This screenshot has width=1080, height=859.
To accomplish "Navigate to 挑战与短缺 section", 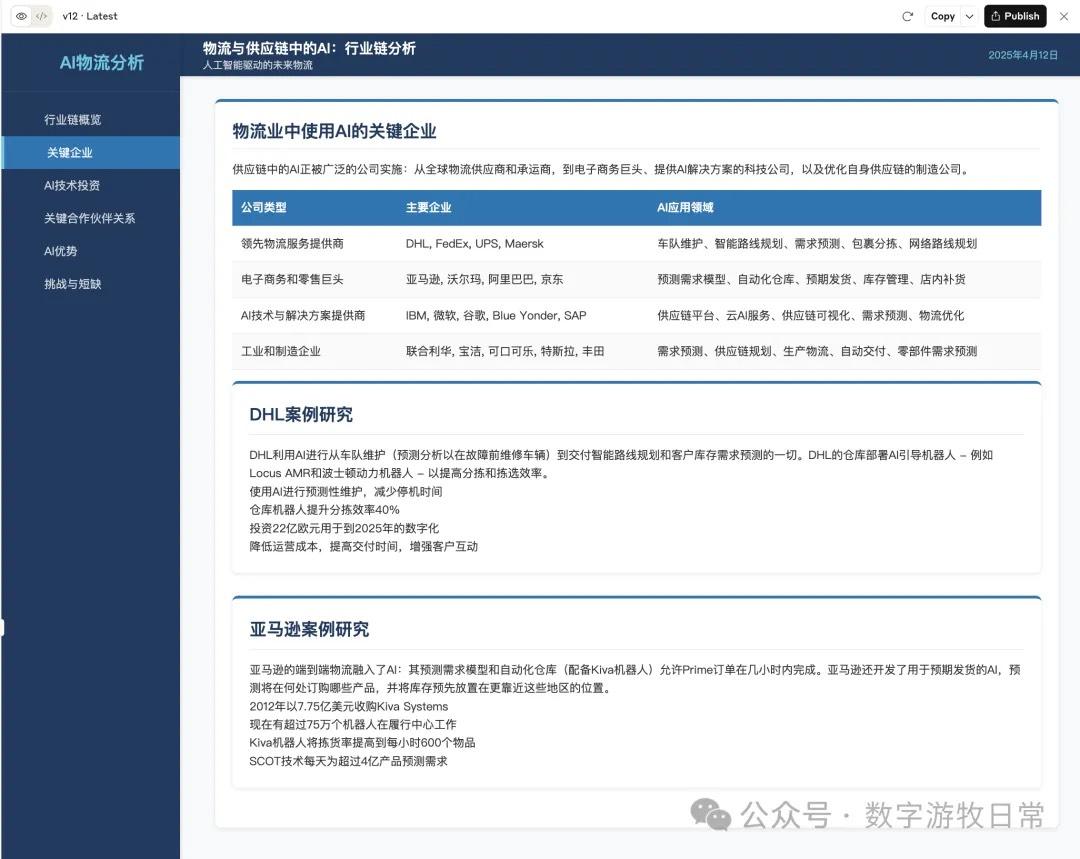I will tap(72, 284).
